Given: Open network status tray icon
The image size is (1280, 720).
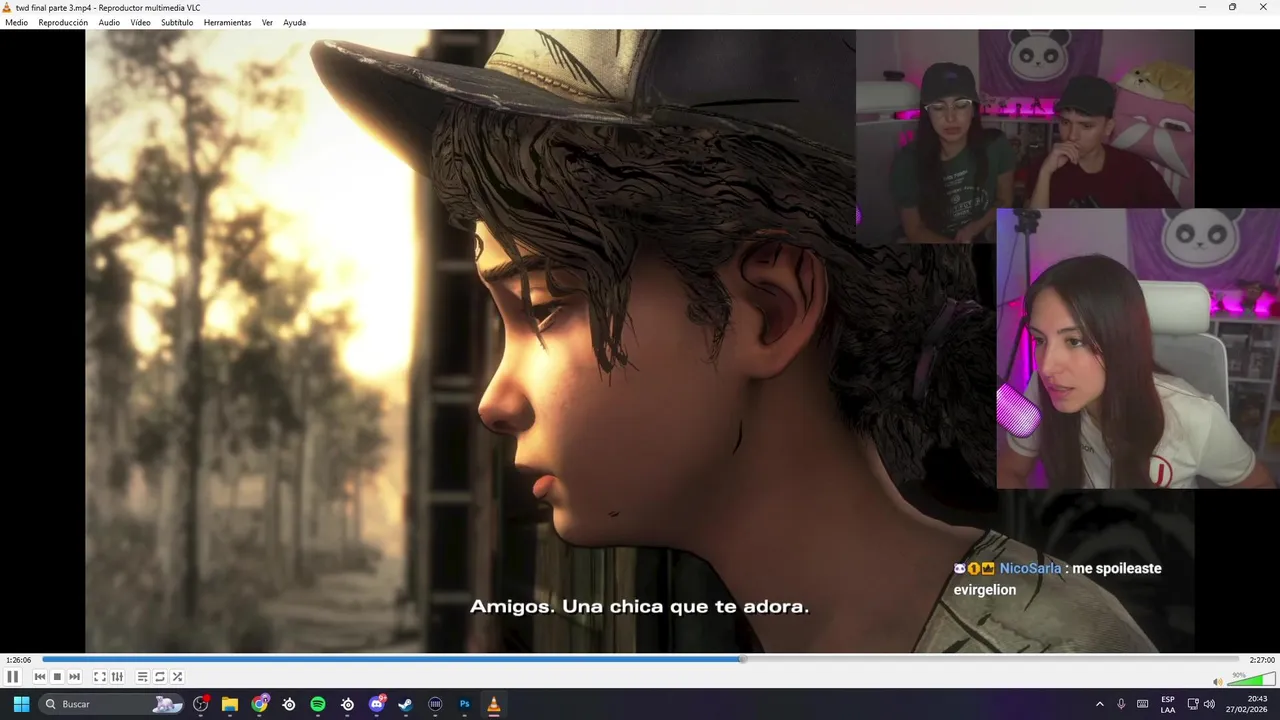Looking at the screenshot, I should (x=1193, y=704).
